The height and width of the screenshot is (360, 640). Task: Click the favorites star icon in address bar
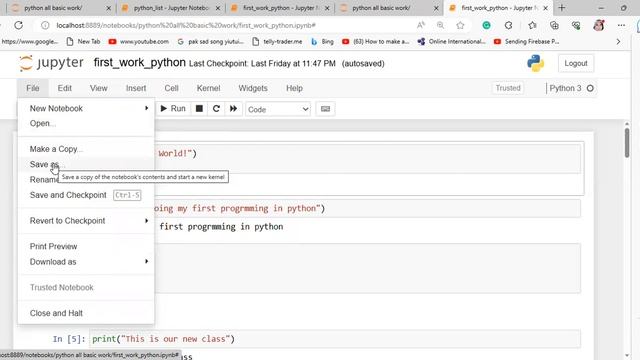[x=460, y=25]
